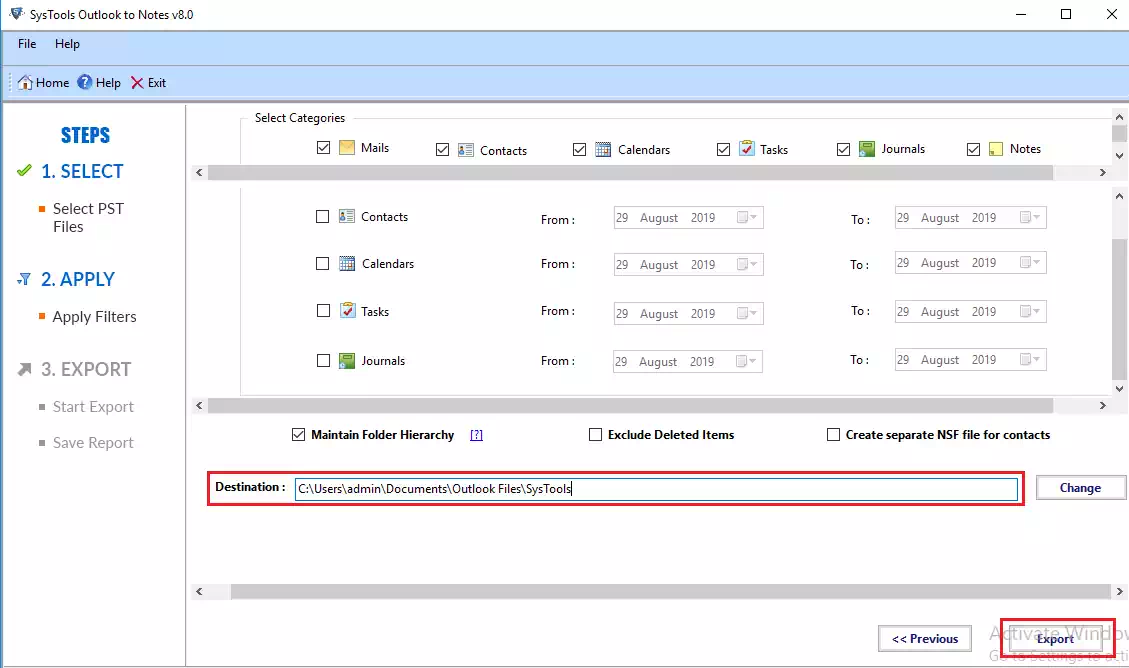Enable the Calendars date filter checkbox
Screen dimensions: 1129x668
pyautogui.click(x=323, y=263)
